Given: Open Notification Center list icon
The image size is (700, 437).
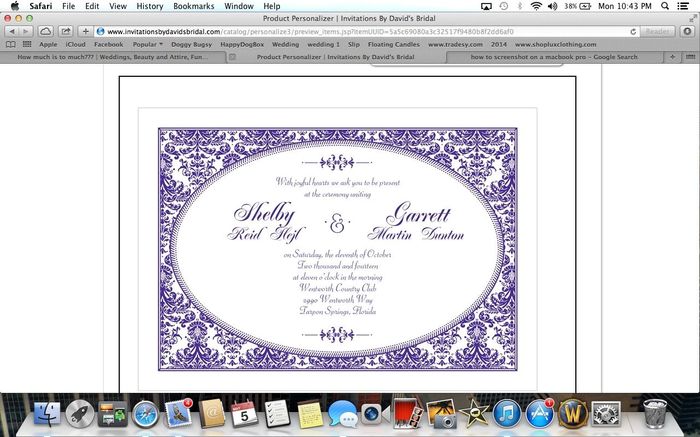Looking at the screenshot, I should tap(683, 6).
